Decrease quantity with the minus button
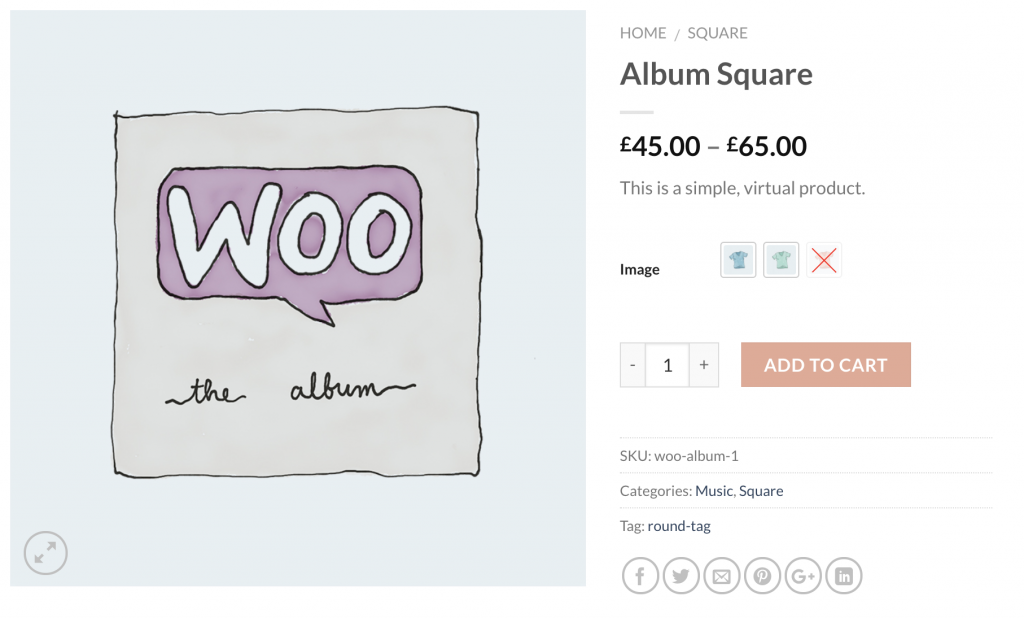 (633, 365)
